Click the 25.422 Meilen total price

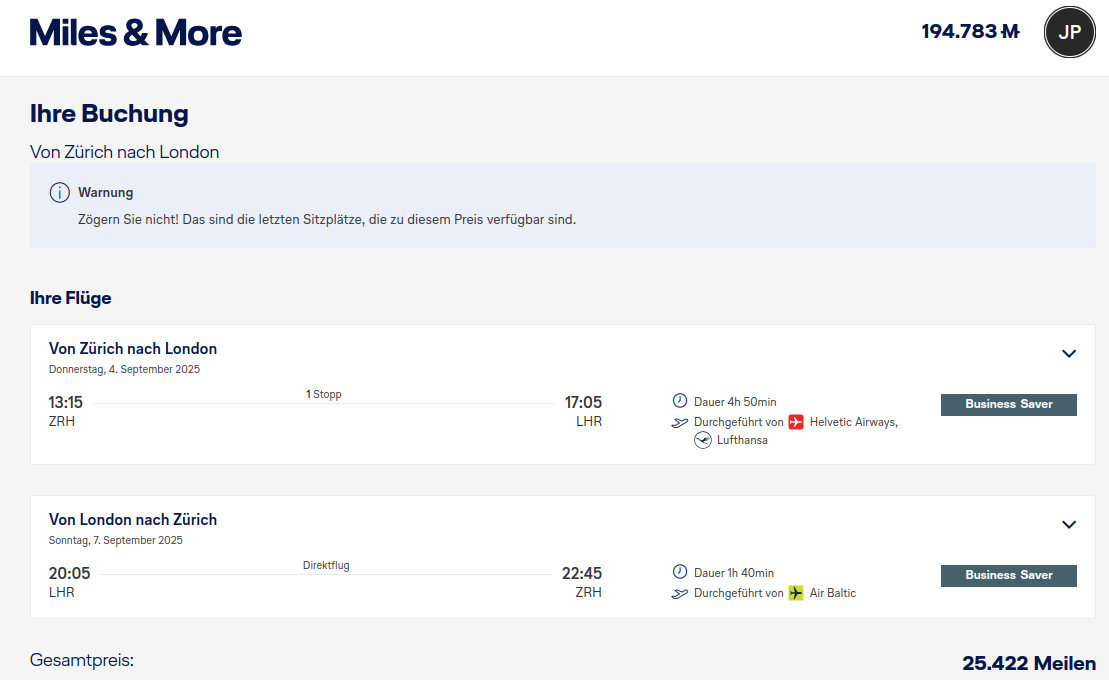1028,663
